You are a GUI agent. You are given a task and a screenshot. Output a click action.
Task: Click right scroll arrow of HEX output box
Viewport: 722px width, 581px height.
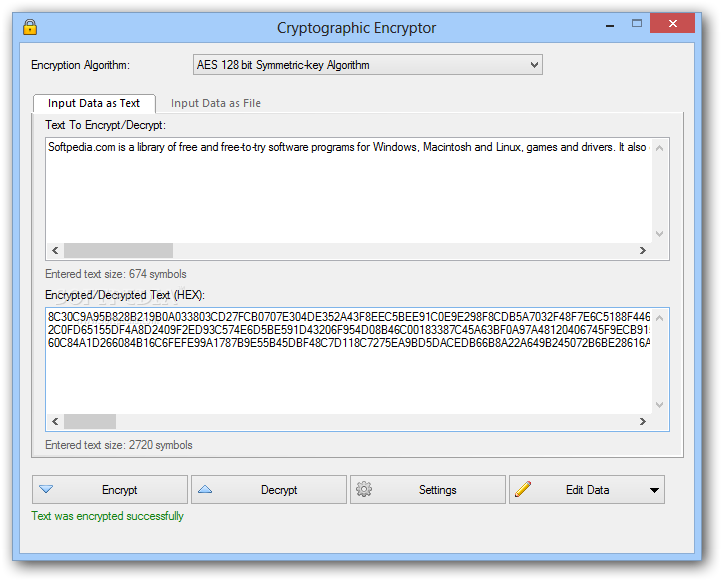pyautogui.click(x=643, y=421)
